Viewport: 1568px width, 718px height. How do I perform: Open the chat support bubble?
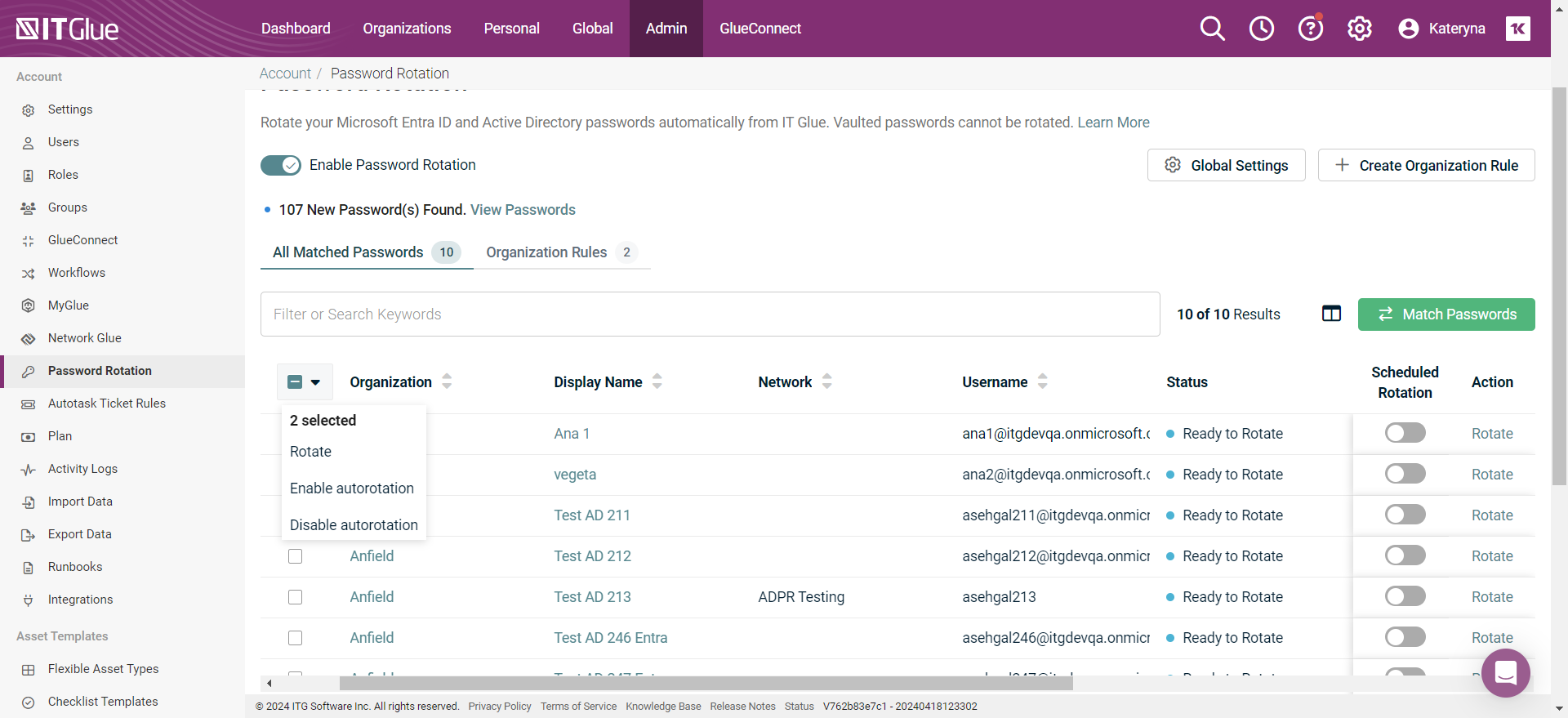coord(1505,673)
